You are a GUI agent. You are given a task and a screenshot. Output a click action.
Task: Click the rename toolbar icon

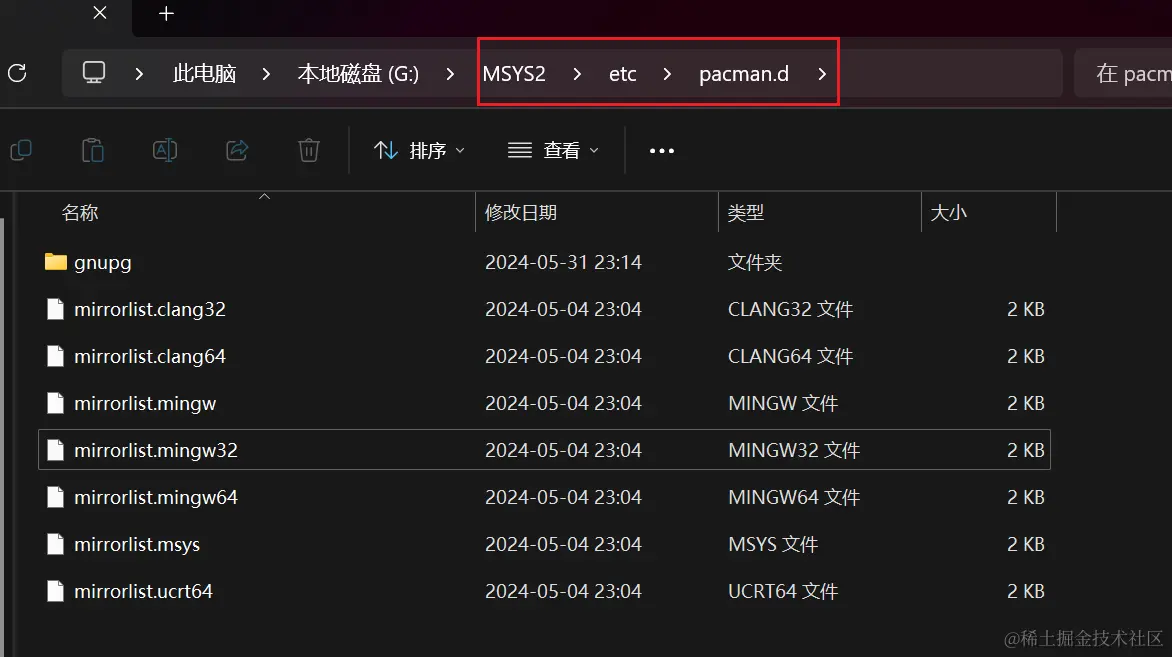(x=165, y=150)
